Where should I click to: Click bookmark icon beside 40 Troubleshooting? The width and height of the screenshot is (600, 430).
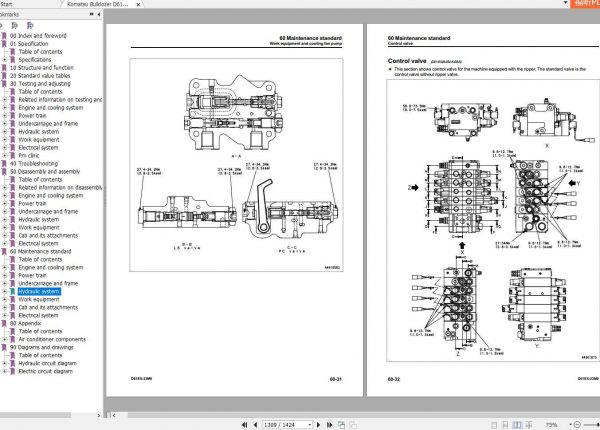pyautogui.click(x=4, y=164)
